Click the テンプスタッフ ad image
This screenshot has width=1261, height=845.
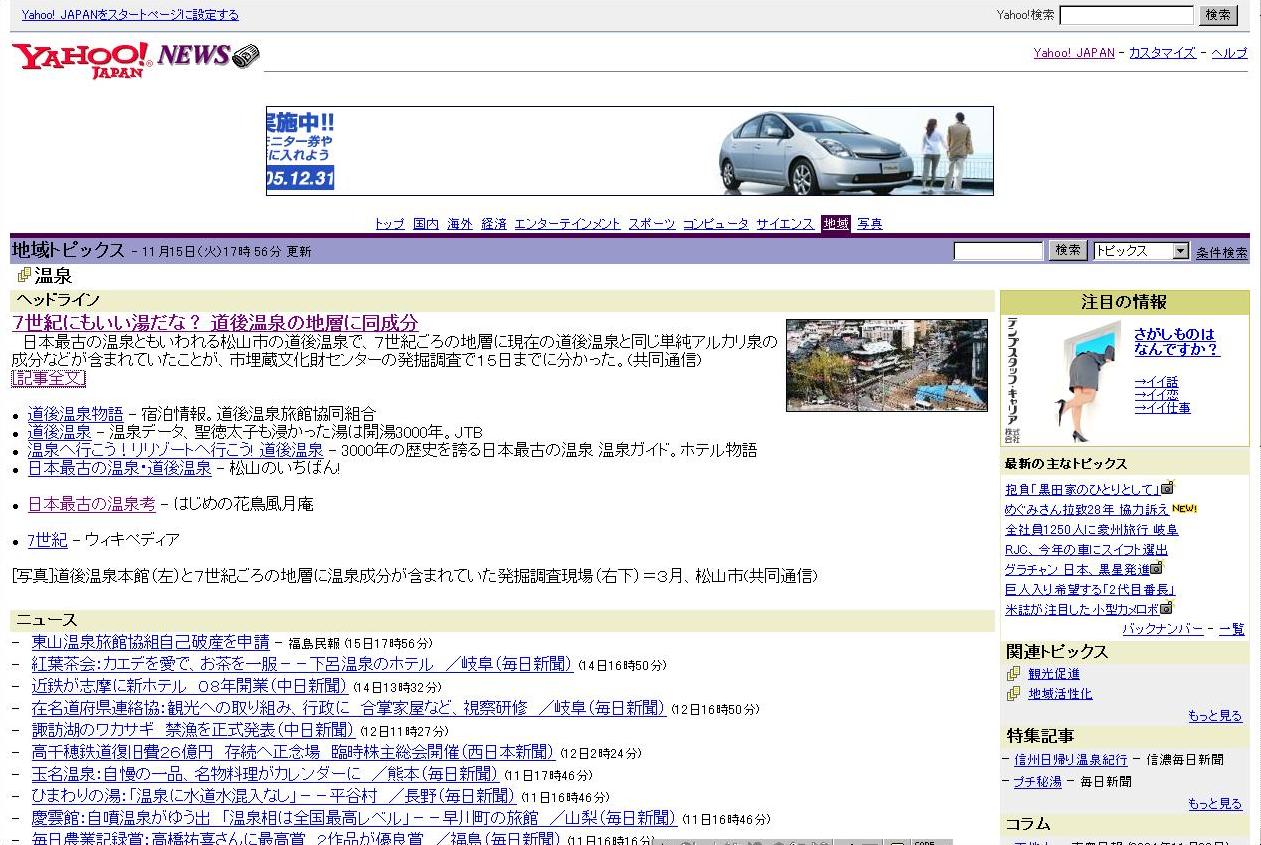pos(1065,381)
